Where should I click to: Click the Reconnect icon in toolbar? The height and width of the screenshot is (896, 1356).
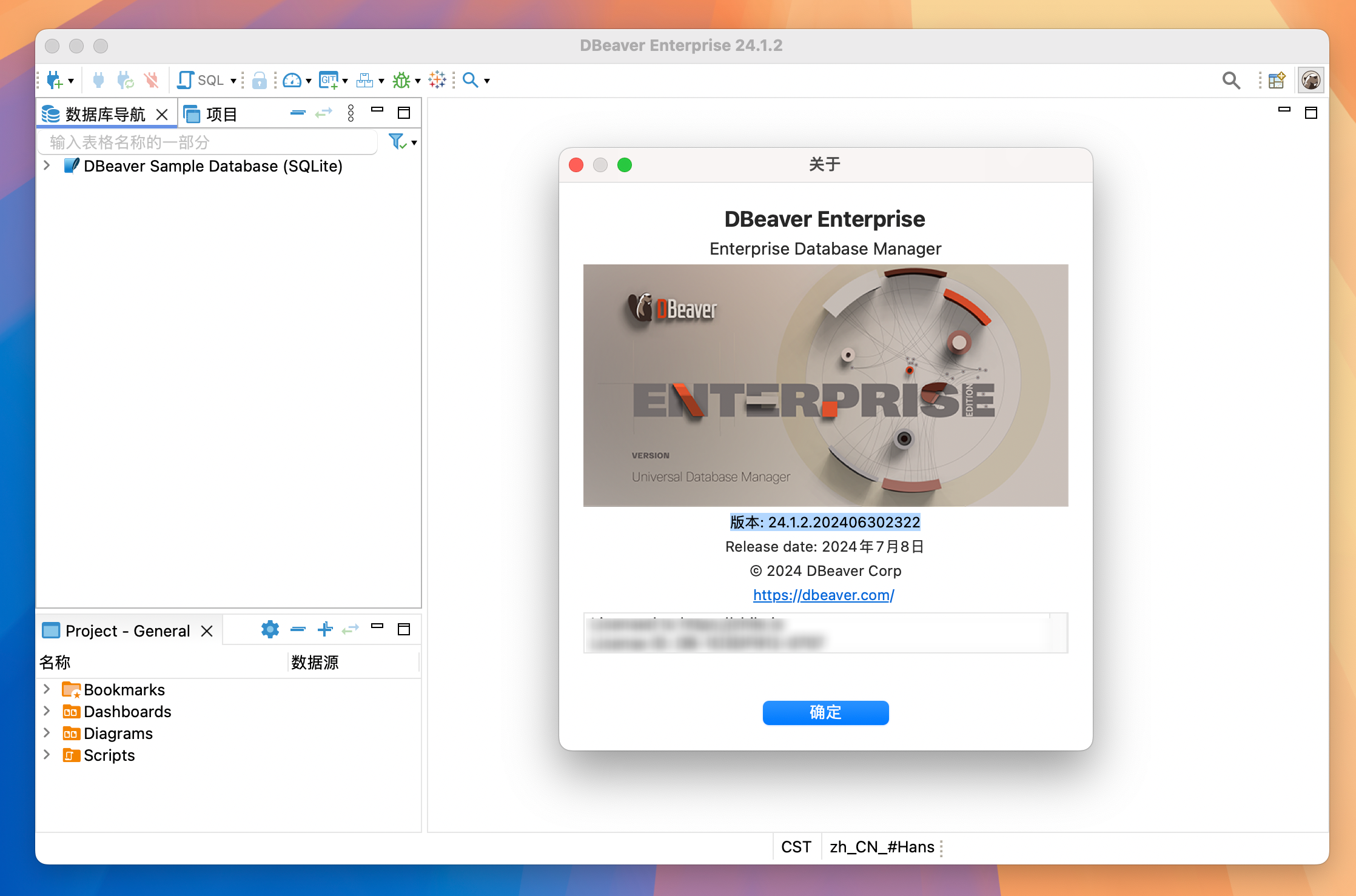pyautogui.click(x=125, y=80)
